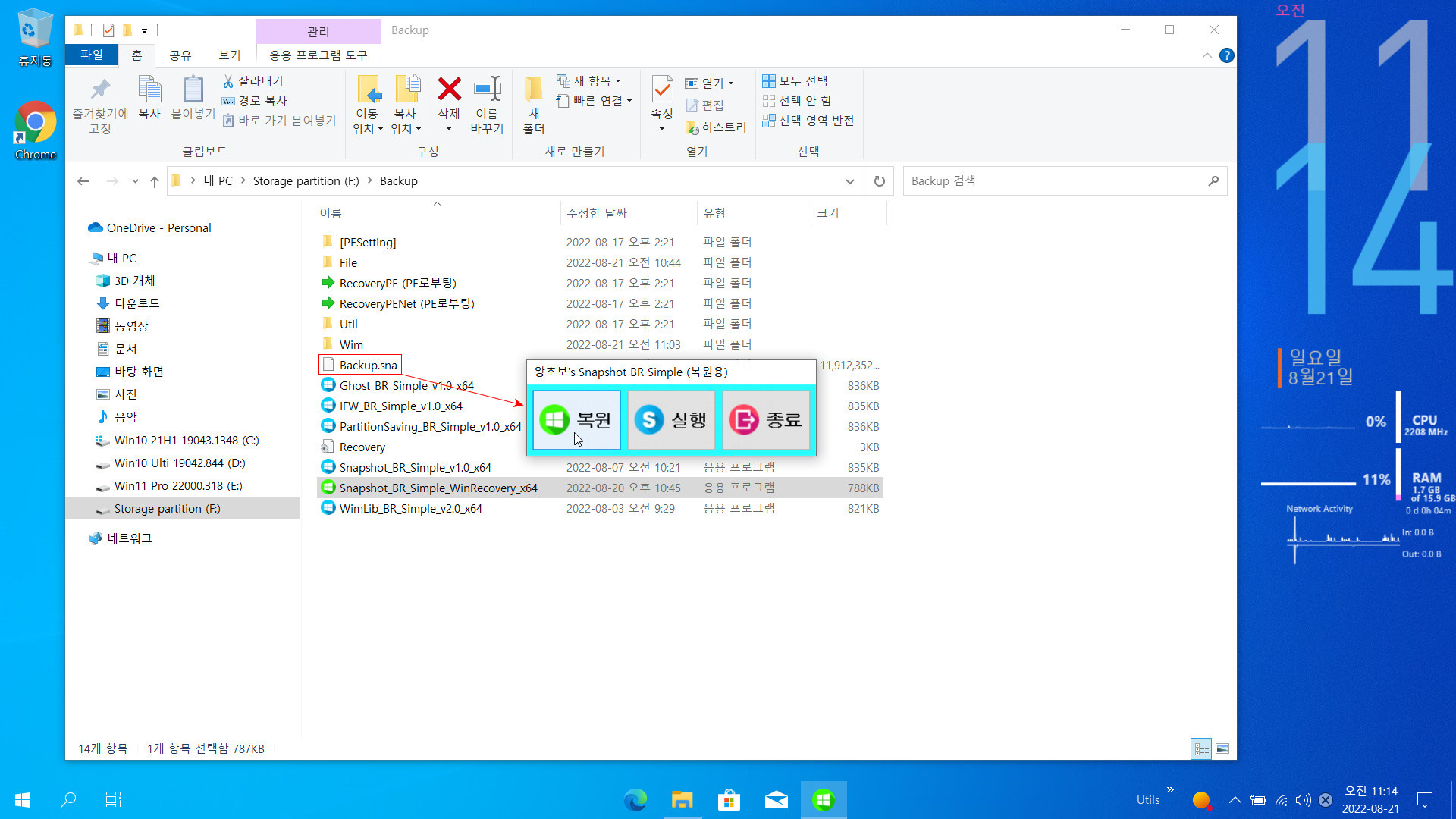
Task: Switch to large icons view
Action: click(x=1222, y=749)
